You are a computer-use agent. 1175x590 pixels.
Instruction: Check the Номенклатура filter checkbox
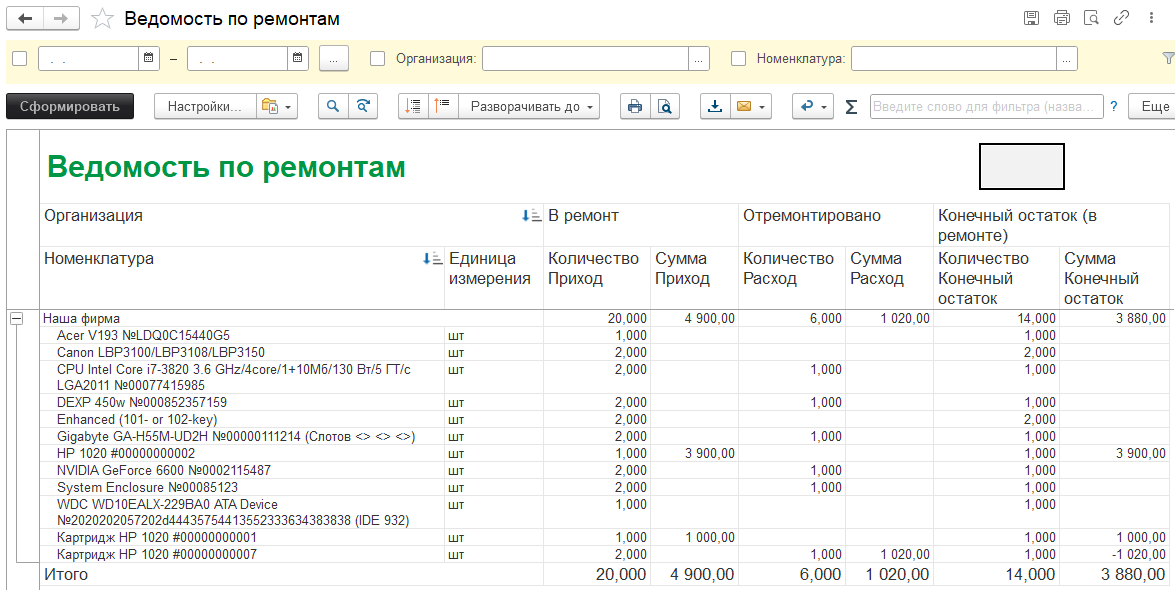pos(738,58)
